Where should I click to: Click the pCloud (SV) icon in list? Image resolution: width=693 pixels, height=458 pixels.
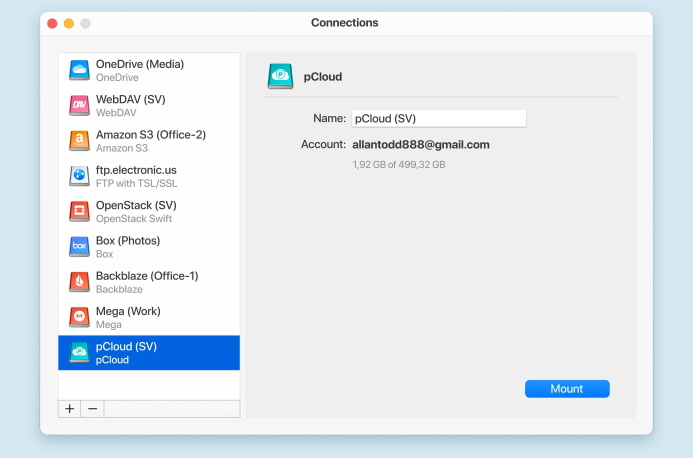(80, 353)
